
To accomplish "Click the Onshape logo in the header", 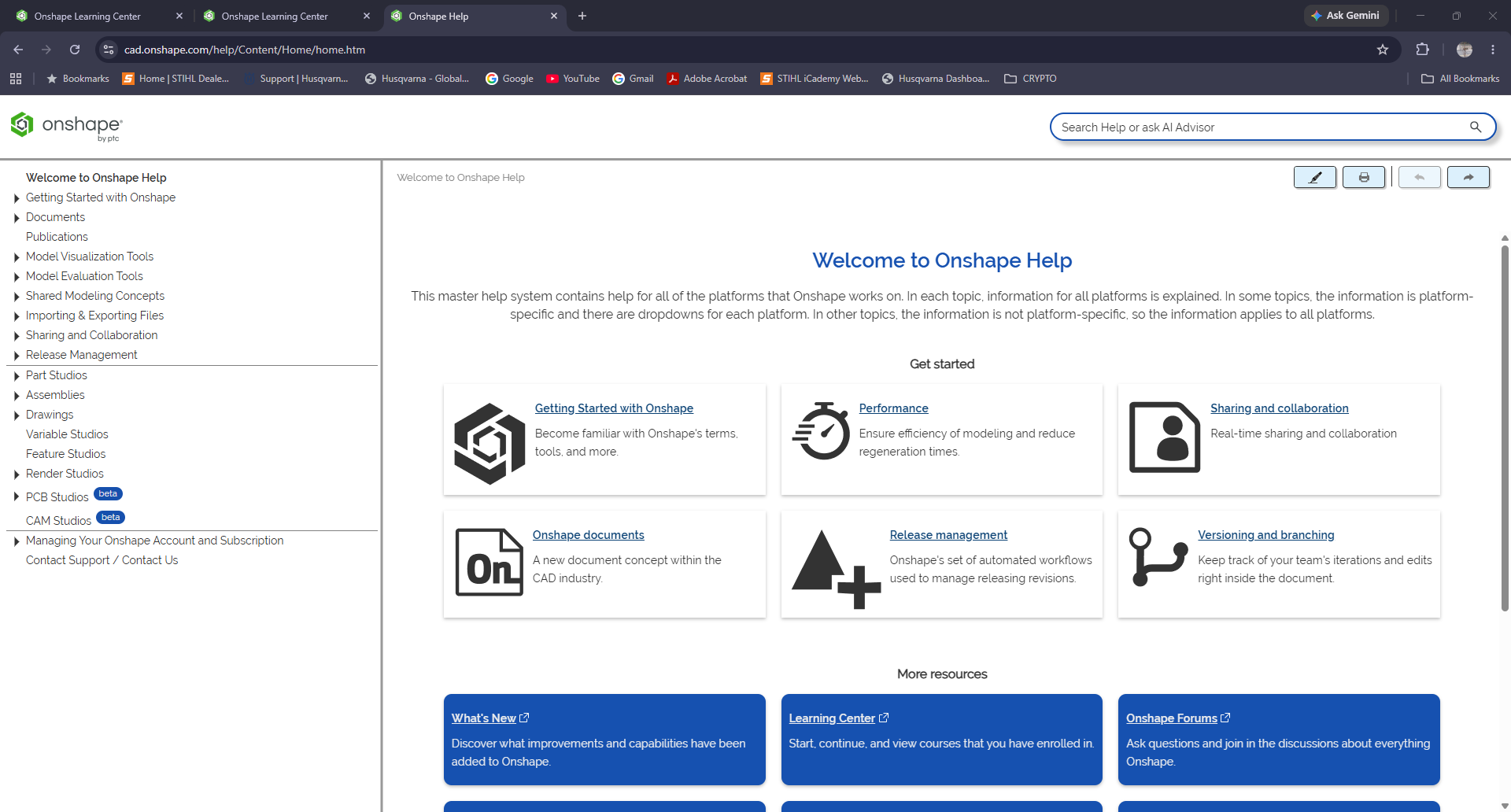I will pyautogui.click(x=66, y=126).
